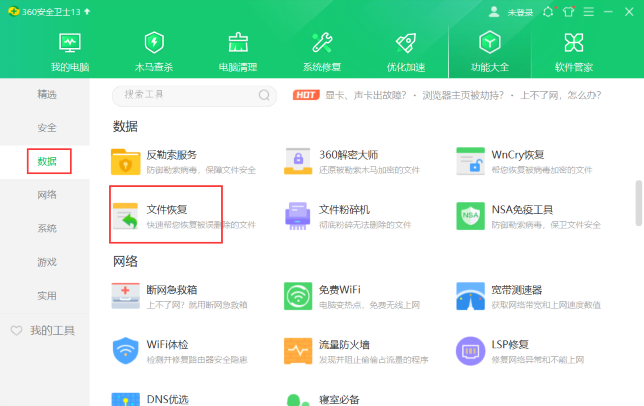644x406 pixels.
Task: Open WiFi体检 shield icon
Action: [125, 351]
